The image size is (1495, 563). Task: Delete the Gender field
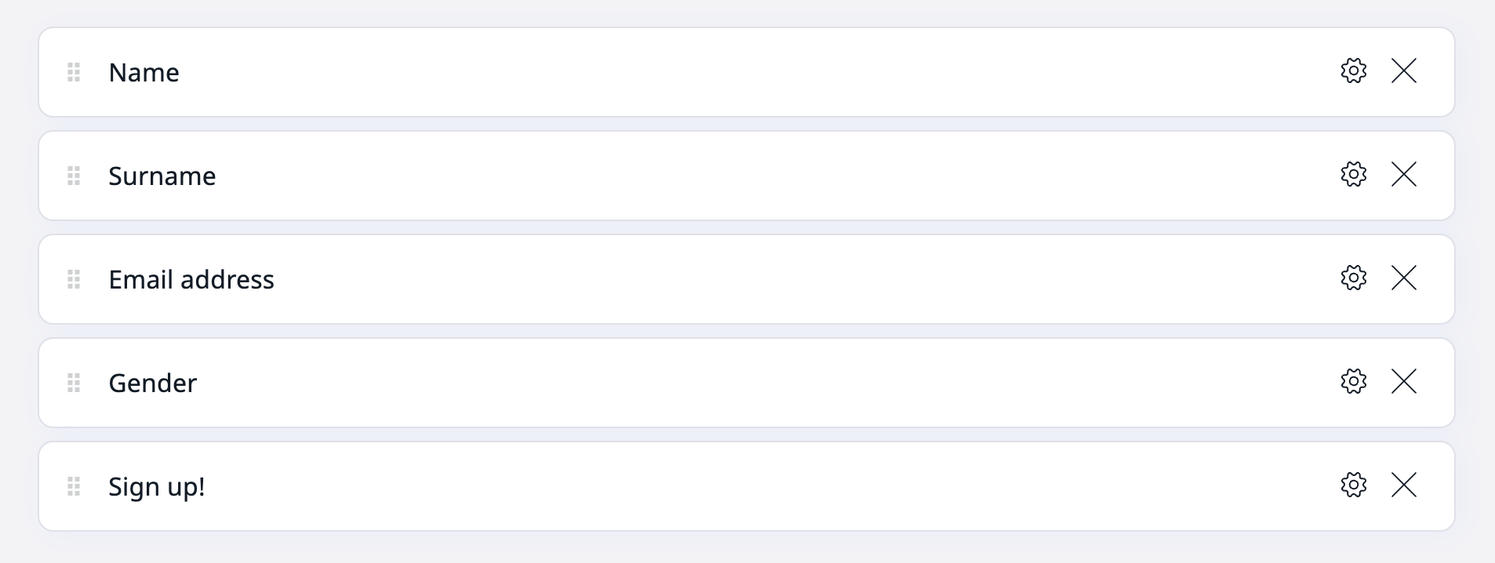(x=1404, y=382)
